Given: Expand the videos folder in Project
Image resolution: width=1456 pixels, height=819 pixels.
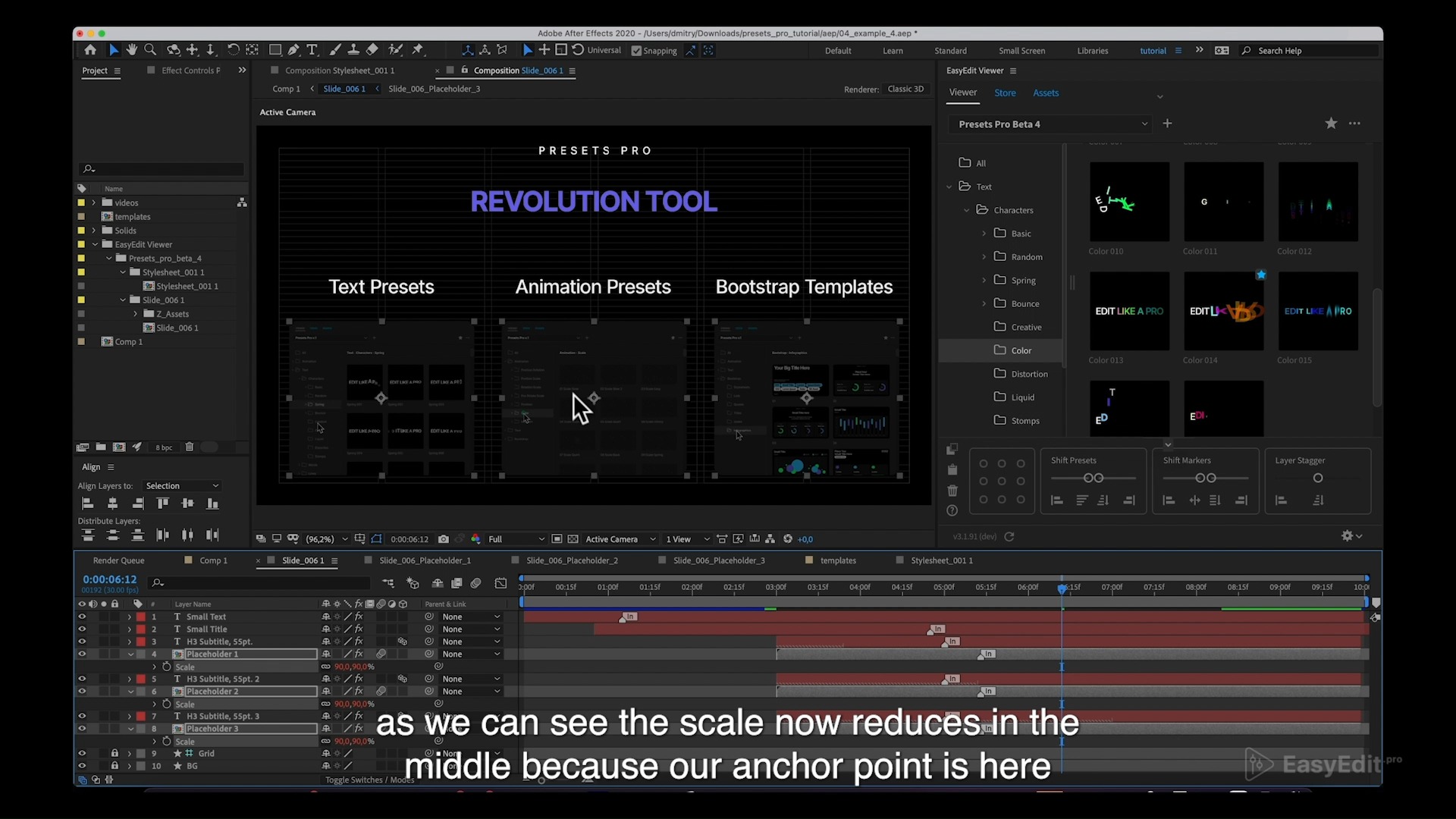Looking at the screenshot, I should (x=93, y=202).
